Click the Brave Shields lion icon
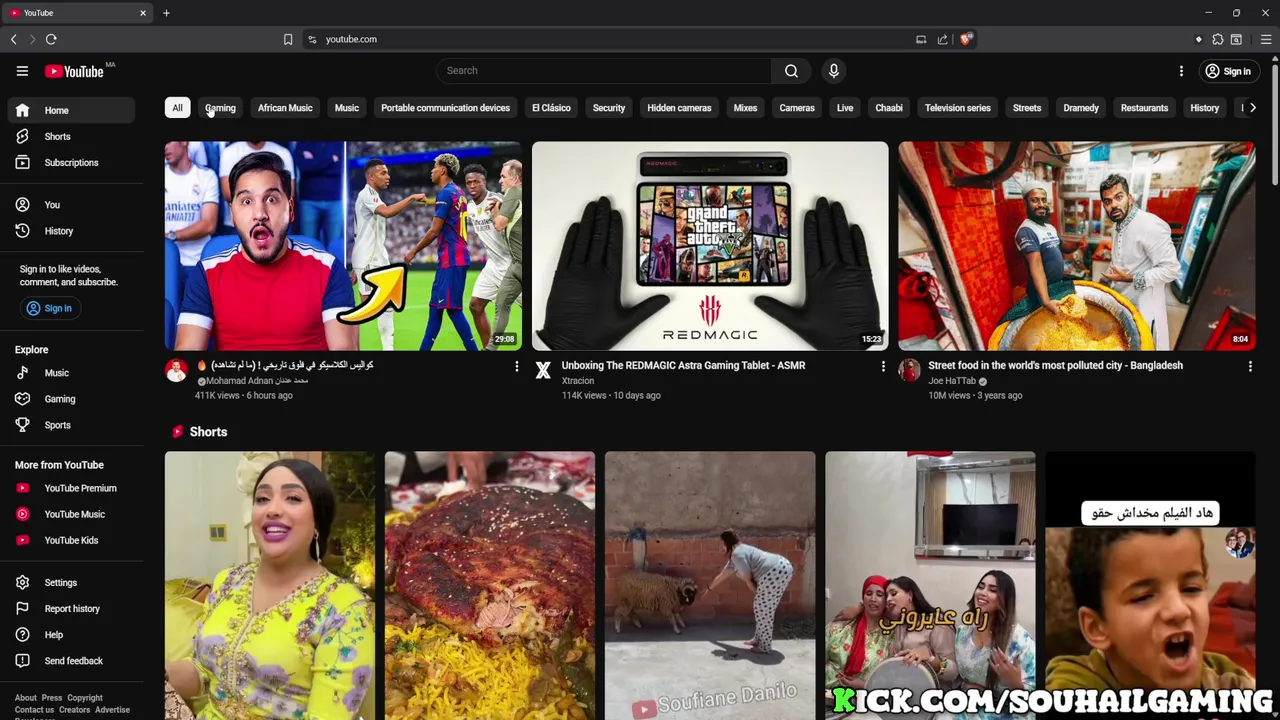 pos(966,39)
